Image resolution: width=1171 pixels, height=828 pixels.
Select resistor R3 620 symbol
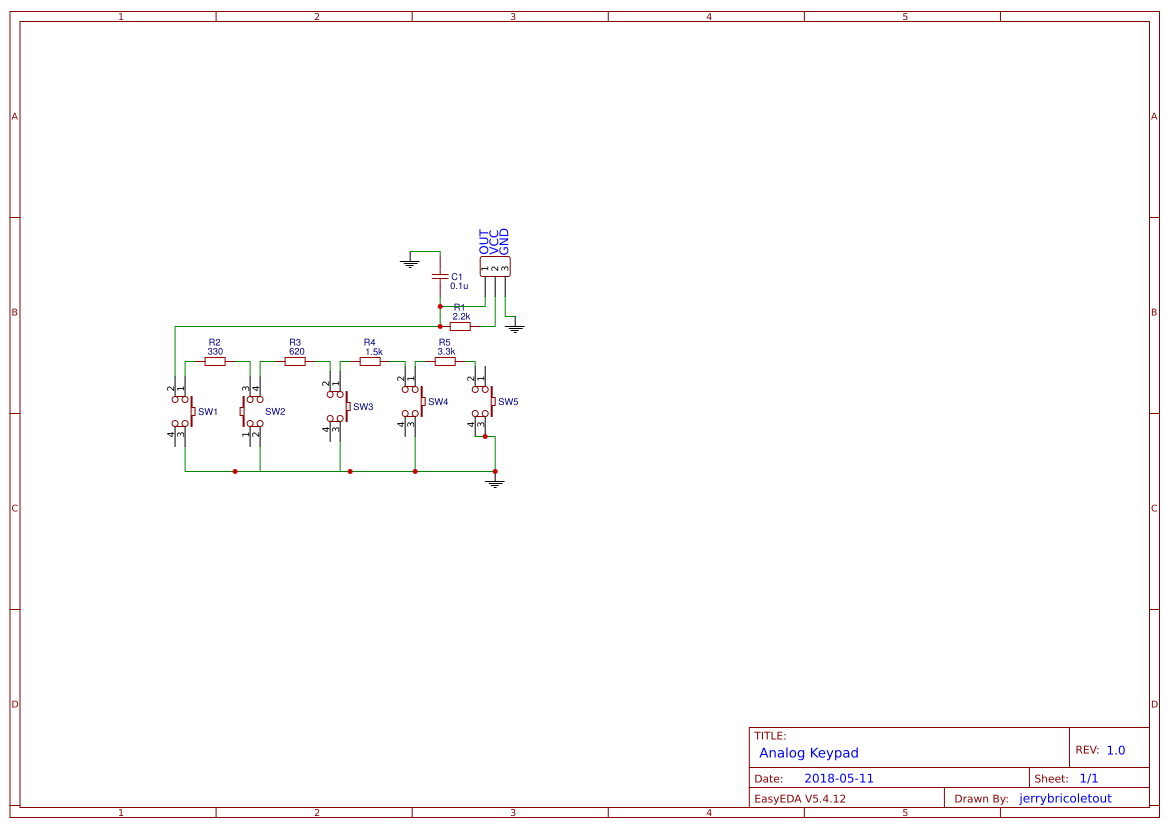[x=293, y=361]
